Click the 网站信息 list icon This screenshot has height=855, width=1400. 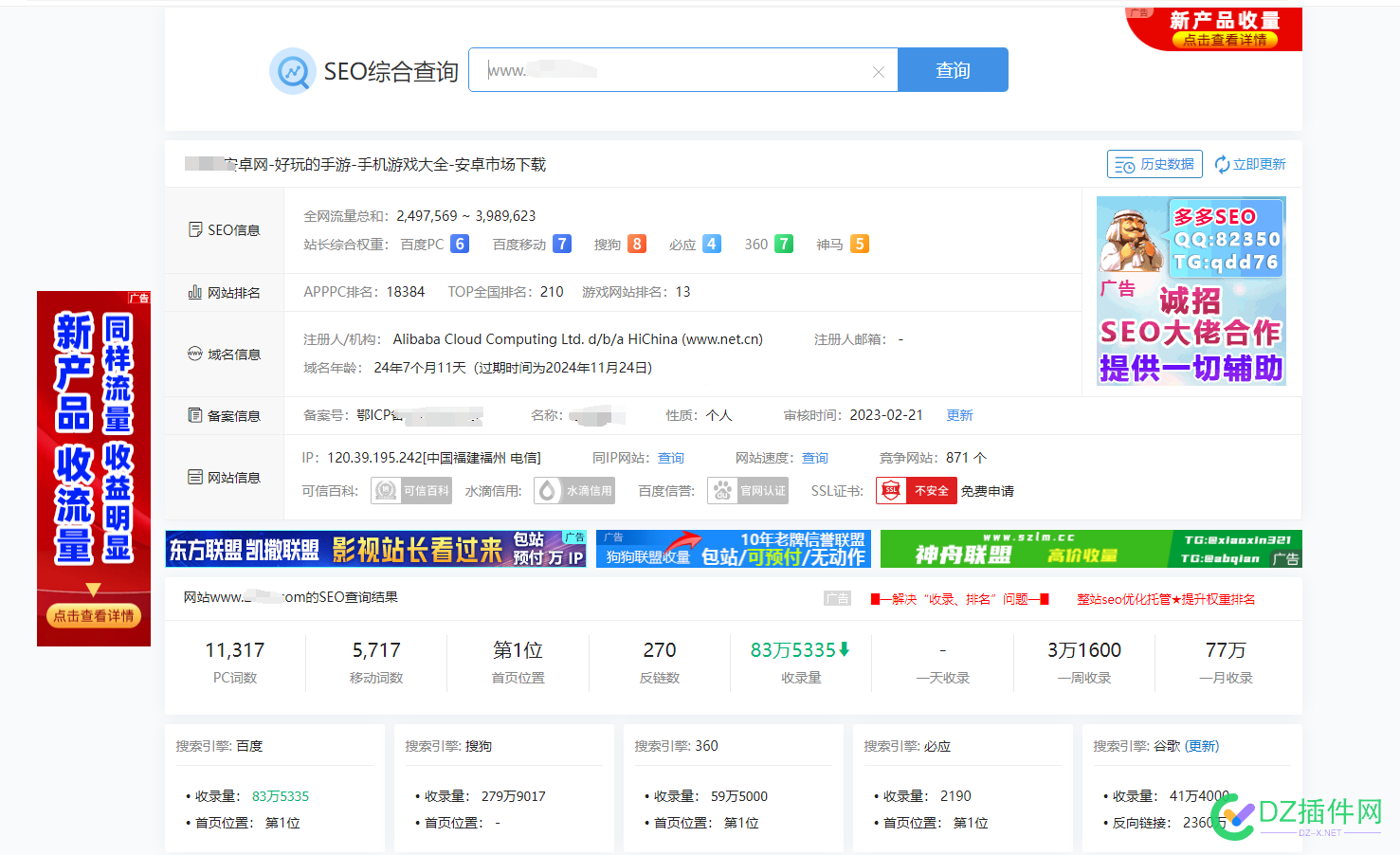(x=195, y=477)
